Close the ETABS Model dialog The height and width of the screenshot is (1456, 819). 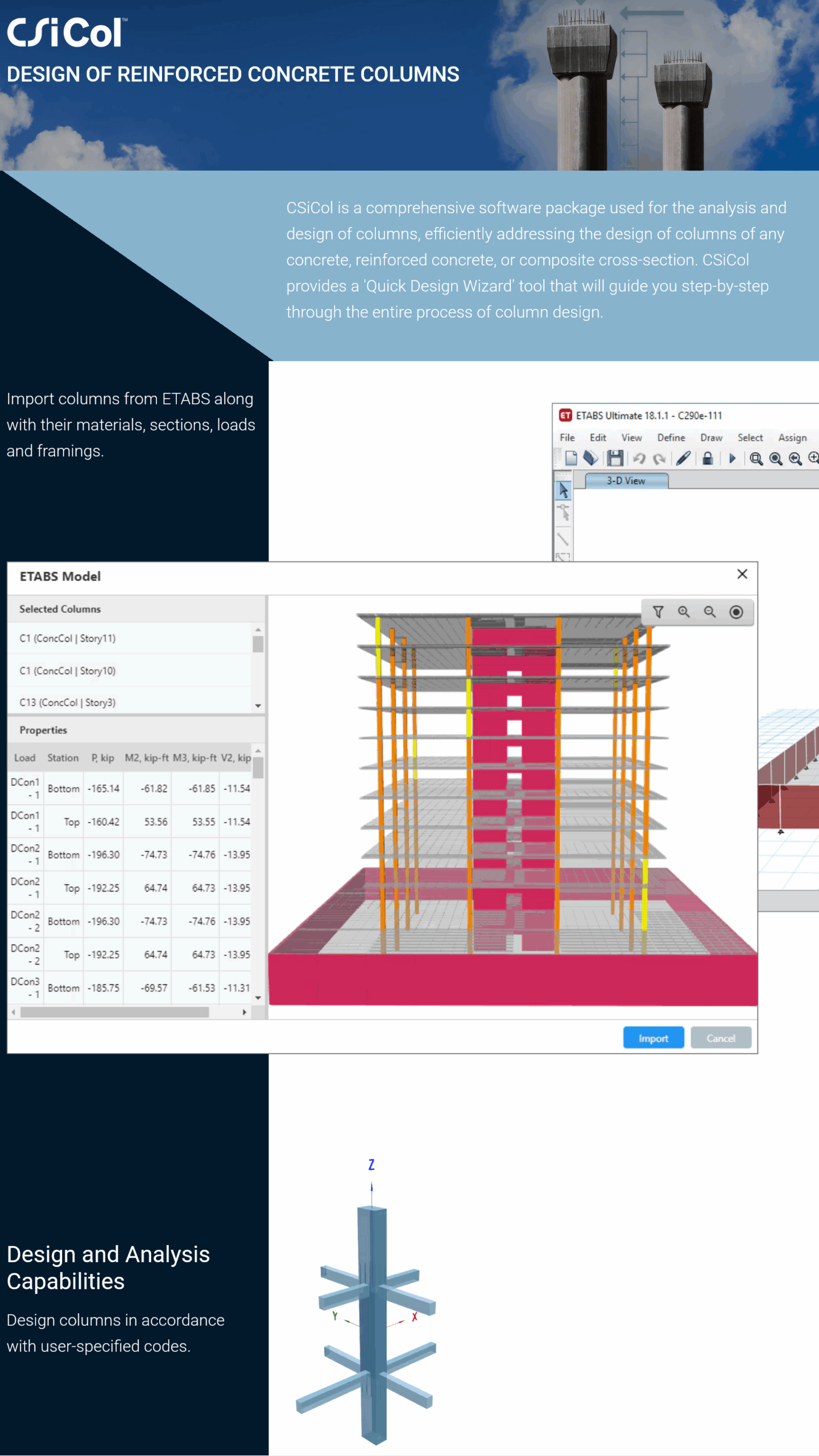pos(742,574)
